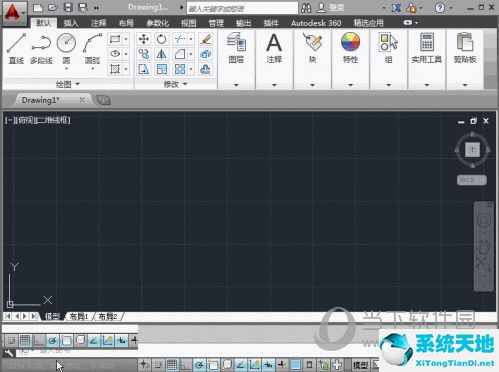Toggle Transparency display in the status bar
The image size is (499, 372).
[x=295, y=365]
